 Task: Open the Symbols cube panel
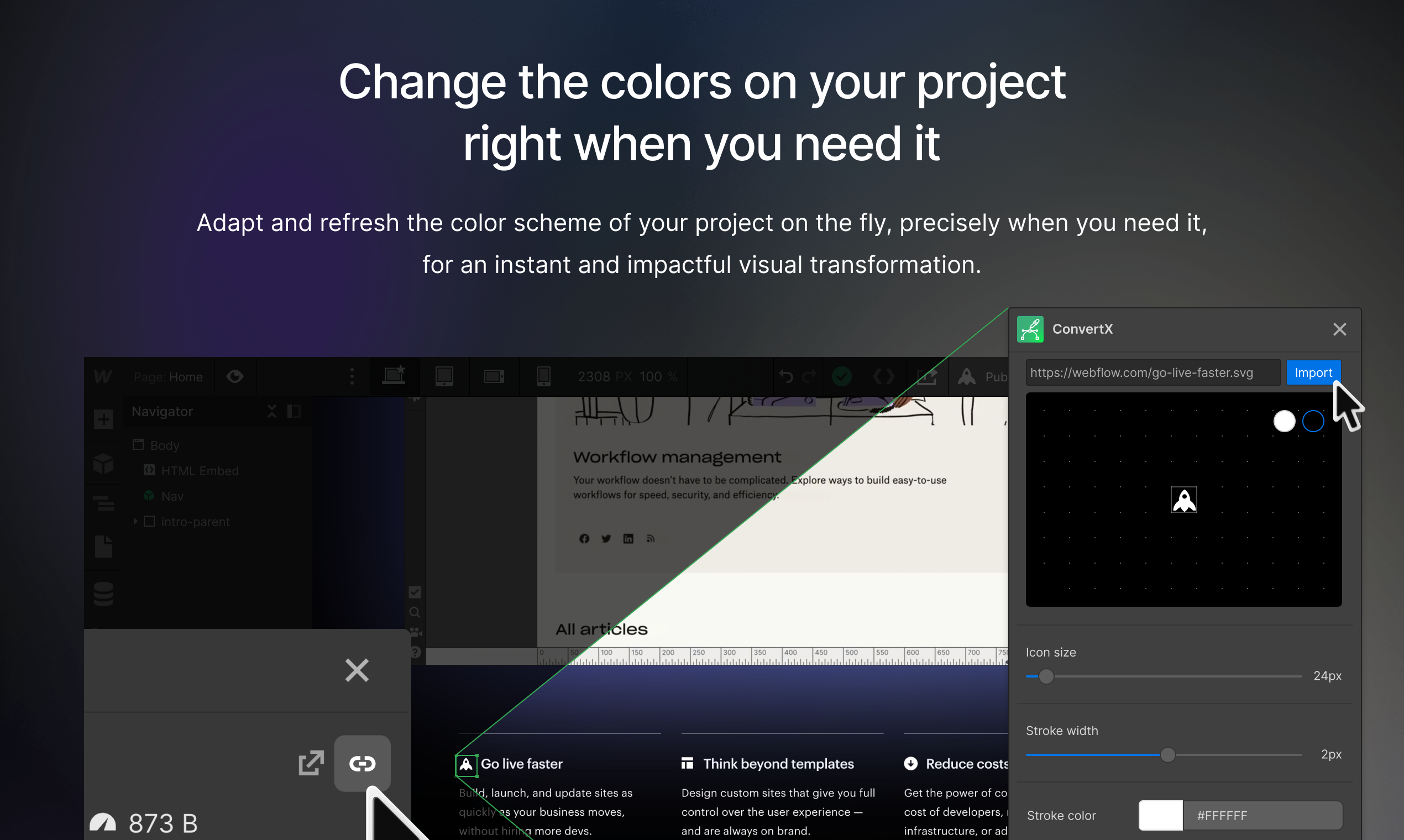coord(103,464)
